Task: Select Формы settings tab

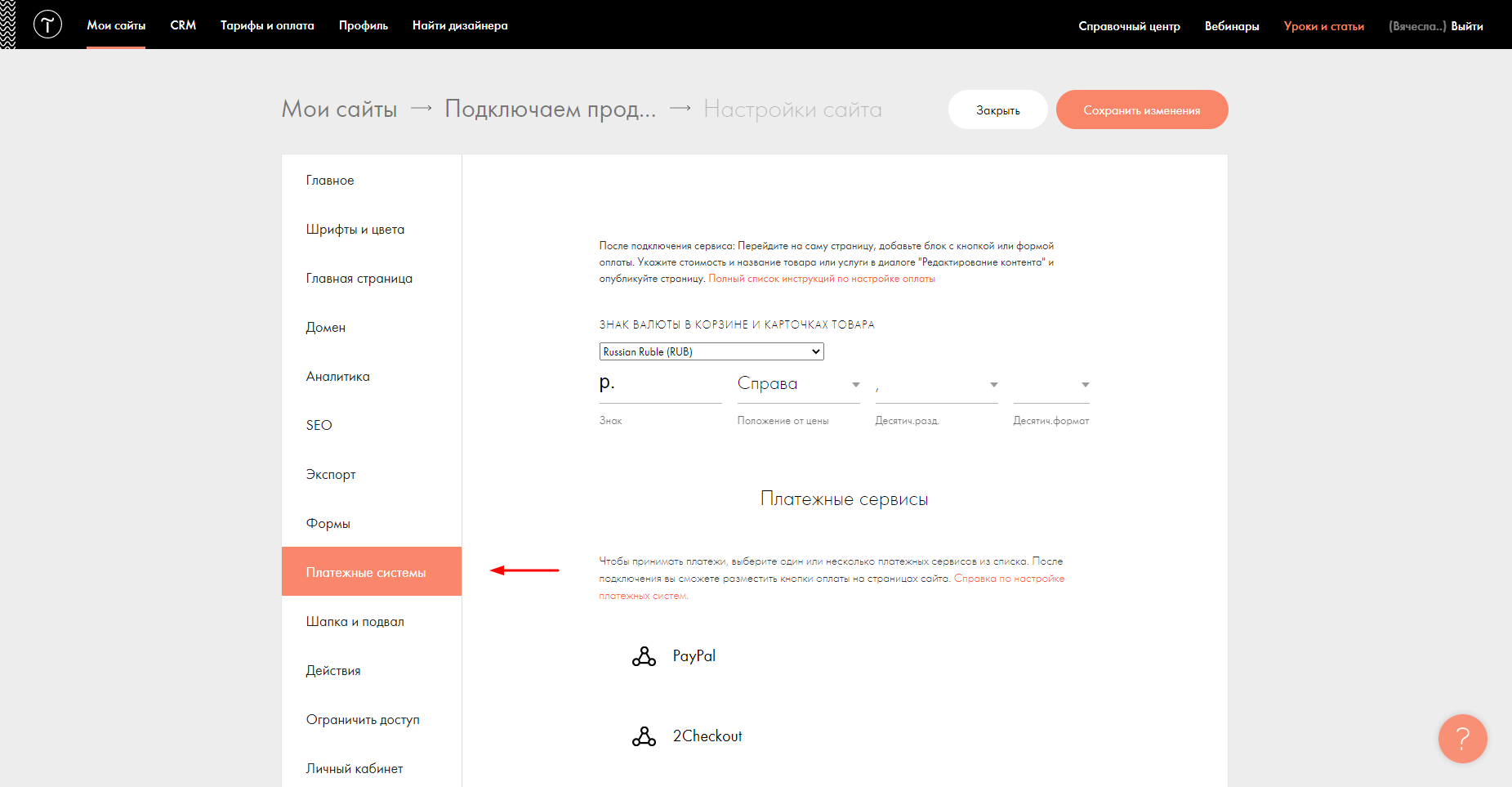Action: (372, 523)
